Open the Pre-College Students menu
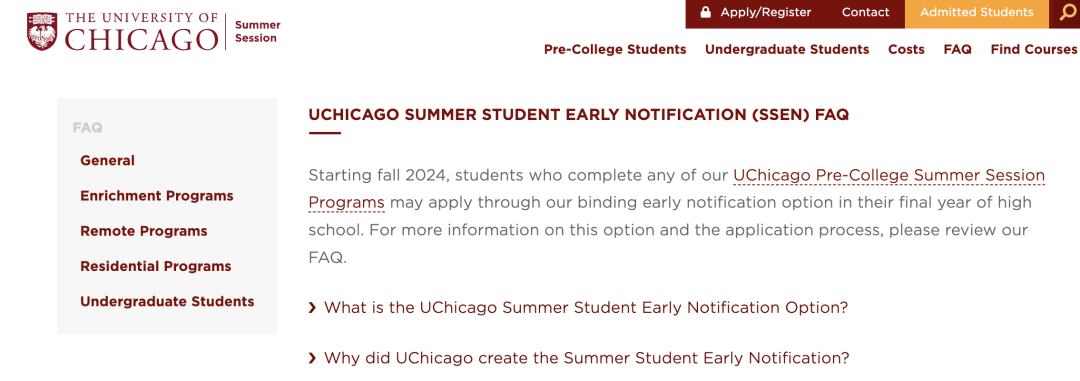Screen dimensions: 1080x381 coord(615,50)
